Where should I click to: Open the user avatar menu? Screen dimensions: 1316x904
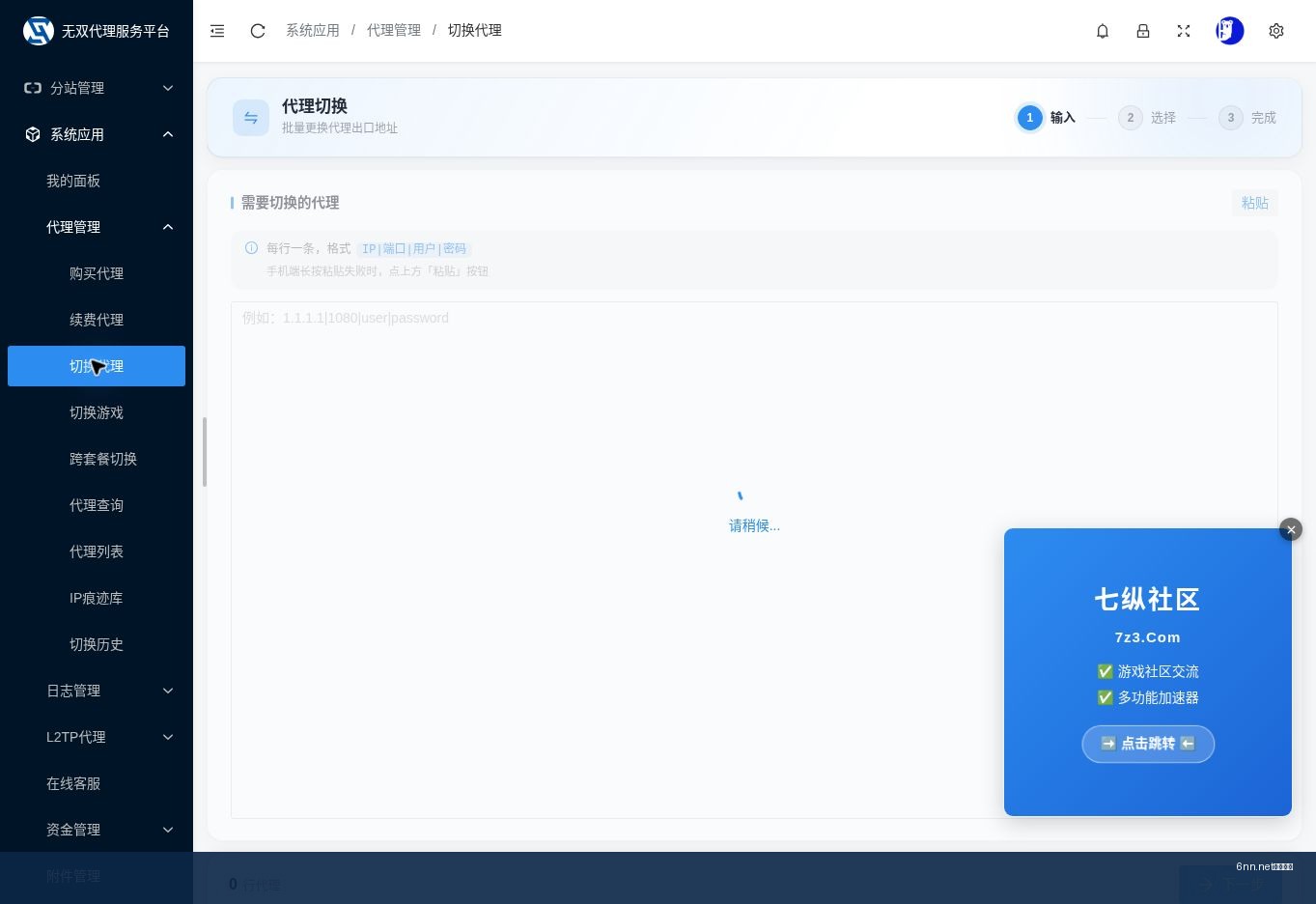click(x=1230, y=31)
